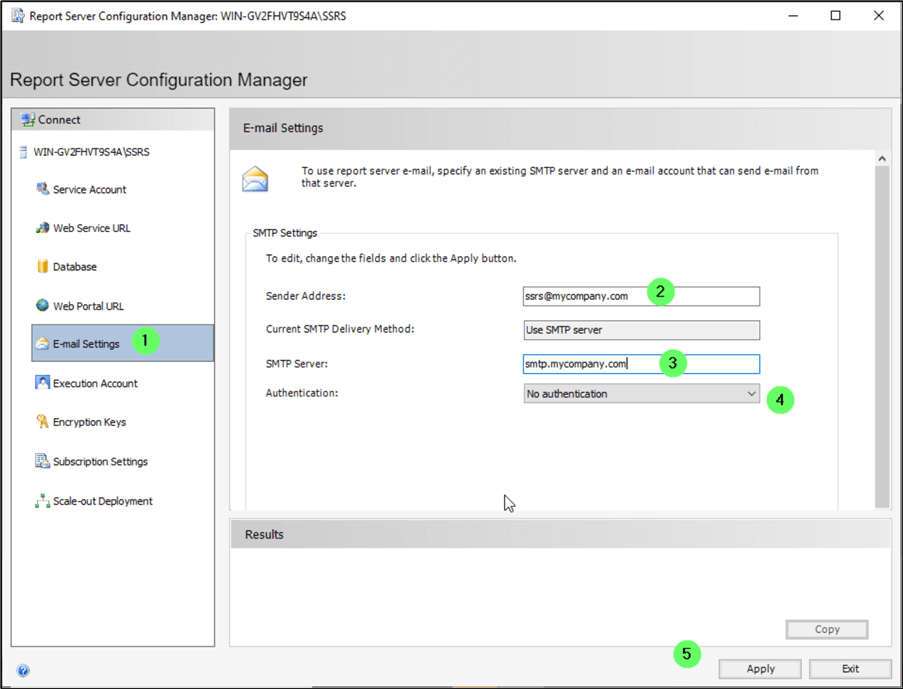Open the help icon at bottom left

click(x=23, y=671)
